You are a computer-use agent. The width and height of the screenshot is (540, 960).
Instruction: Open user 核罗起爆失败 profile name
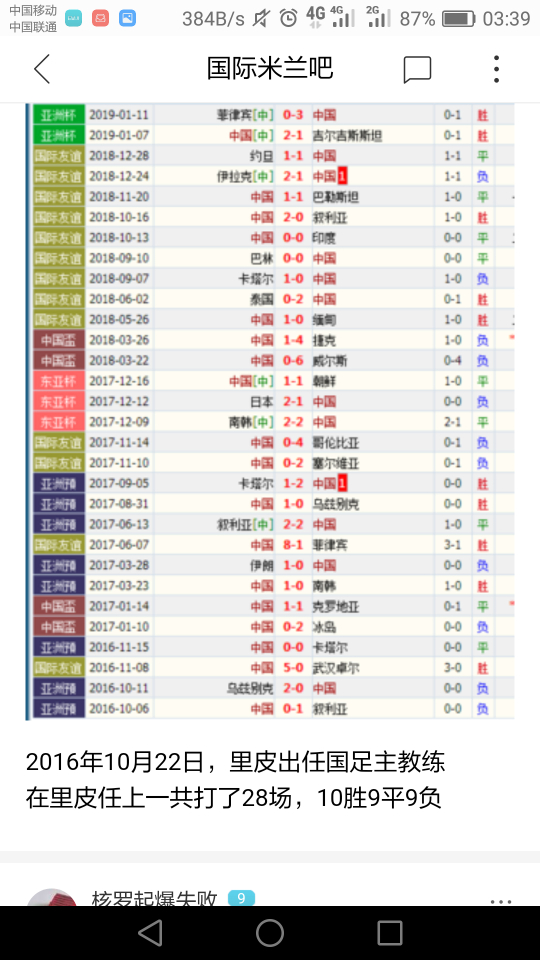point(155,898)
